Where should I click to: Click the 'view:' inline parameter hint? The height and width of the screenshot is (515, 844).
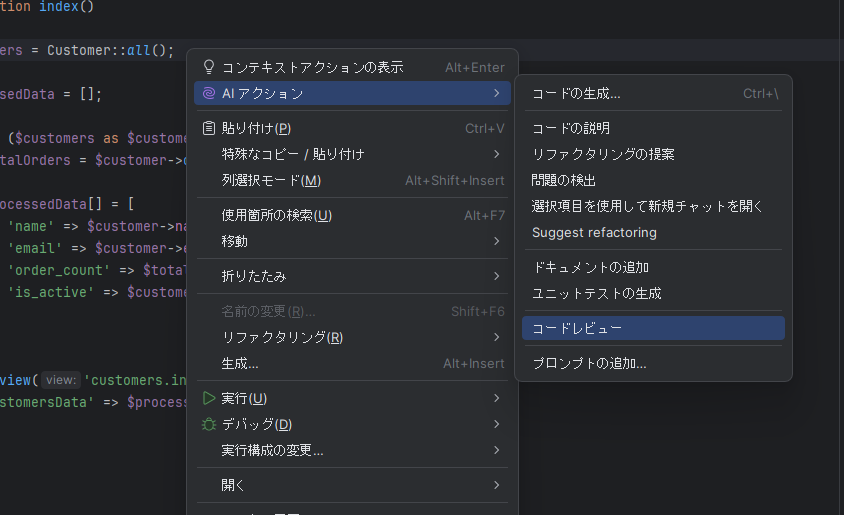click(61, 380)
